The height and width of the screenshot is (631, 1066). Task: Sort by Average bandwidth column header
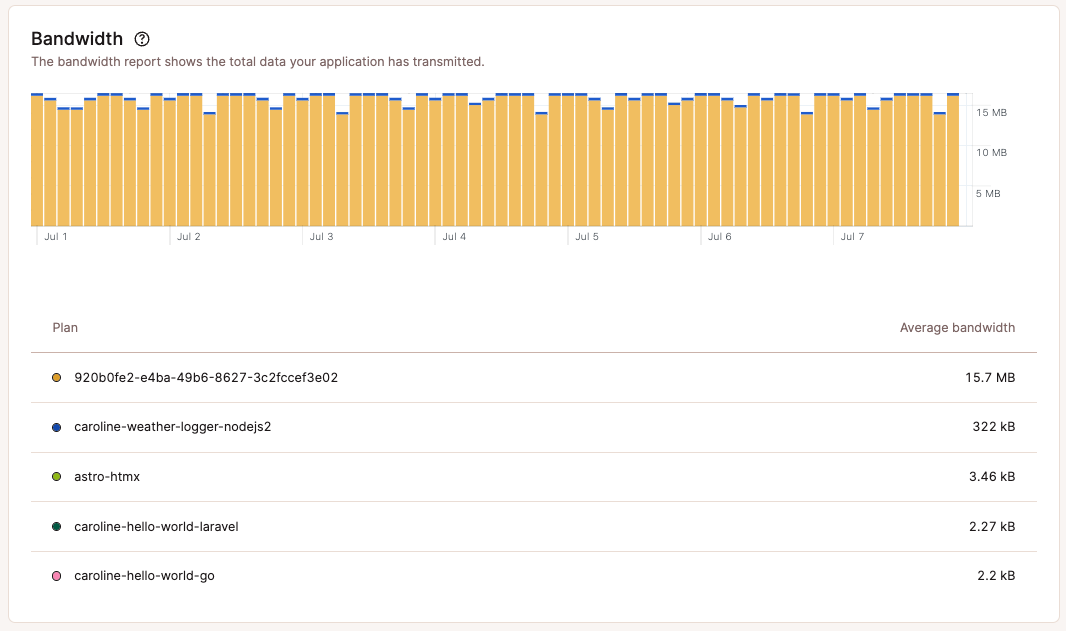(957, 327)
